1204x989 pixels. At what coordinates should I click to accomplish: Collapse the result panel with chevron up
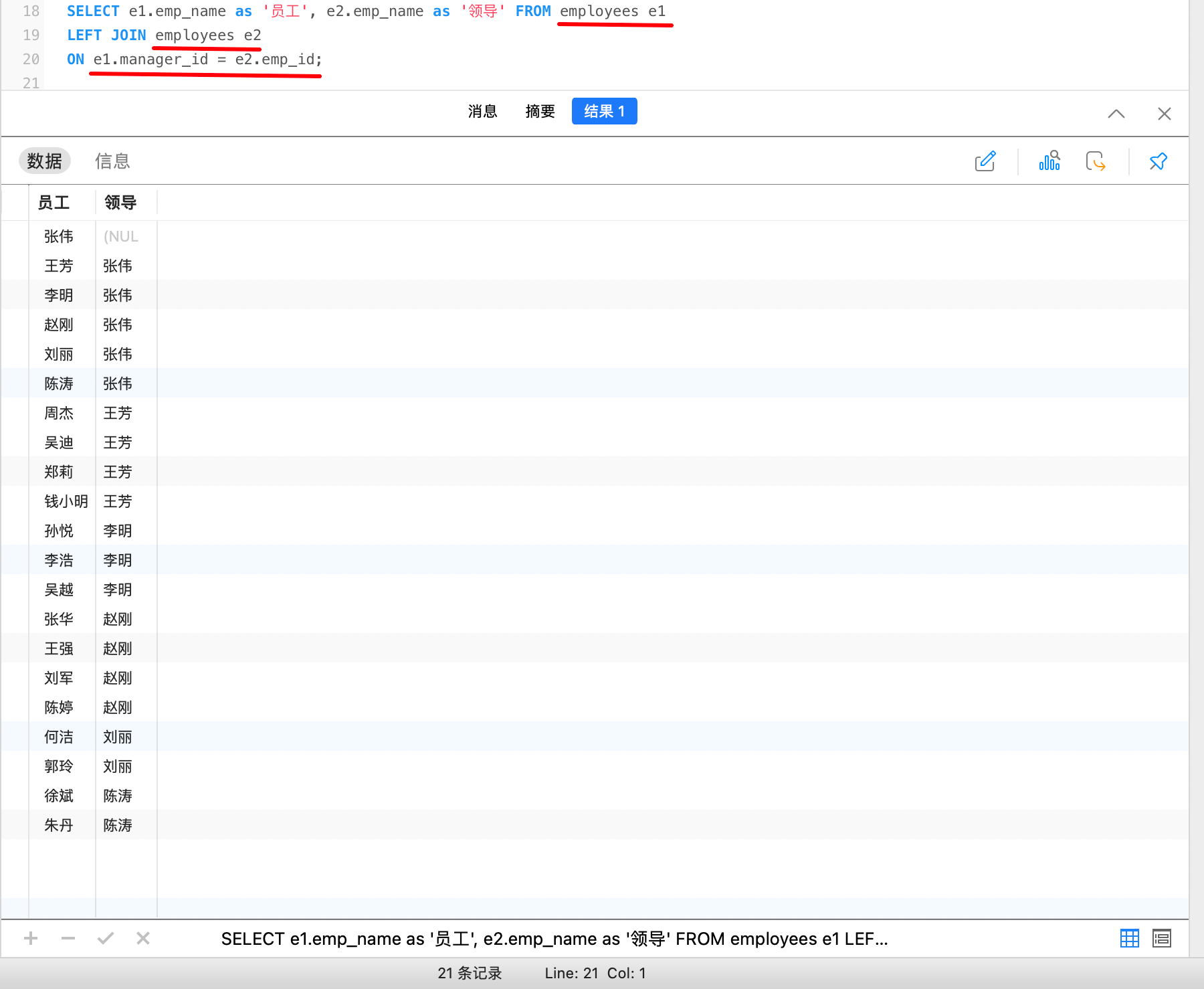click(1116, 114)
